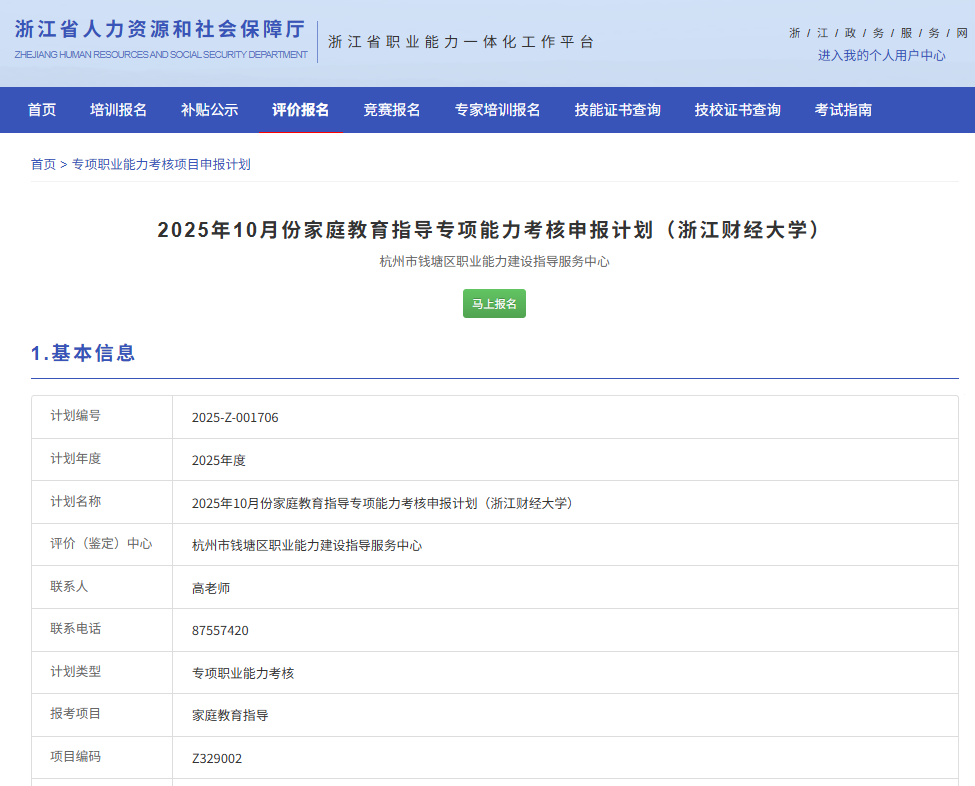Click the project code Z329002 cell
This screenshot has height=786, width=975.
(217, 759)
